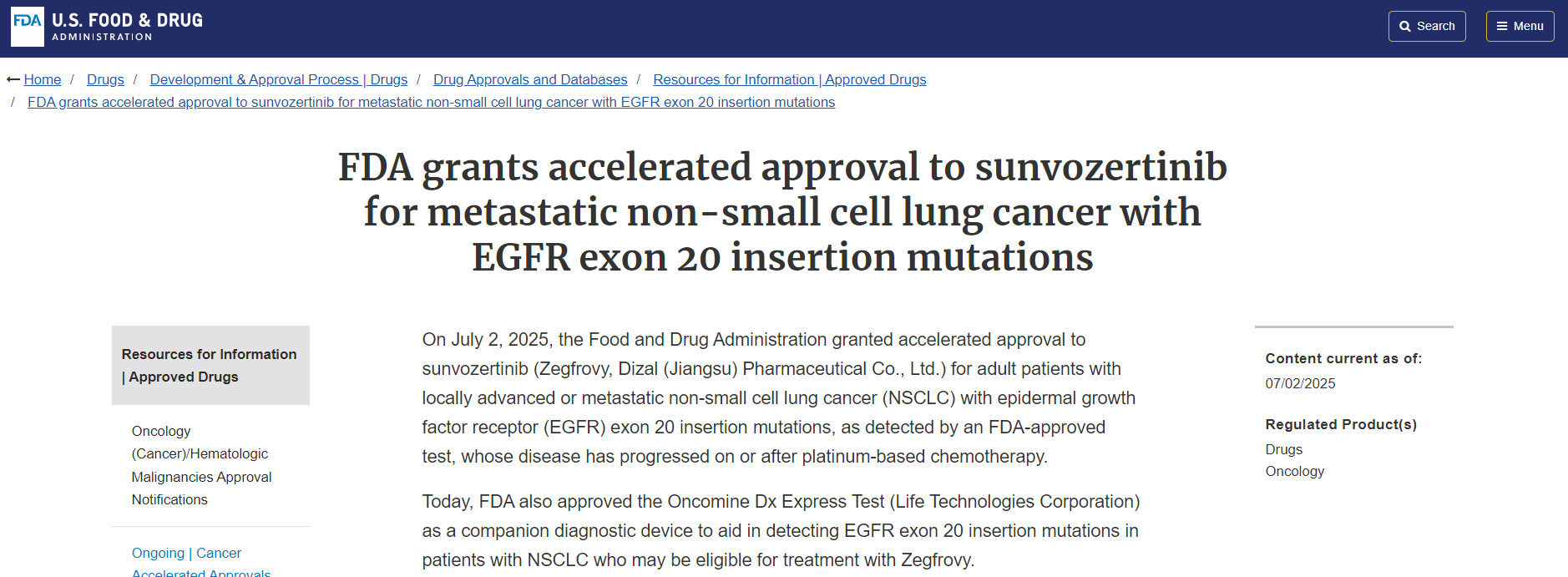Select Resources for Information breadcrumb link
The image size is (1568, 577).
pyautogui.click(x=789, y=80)
